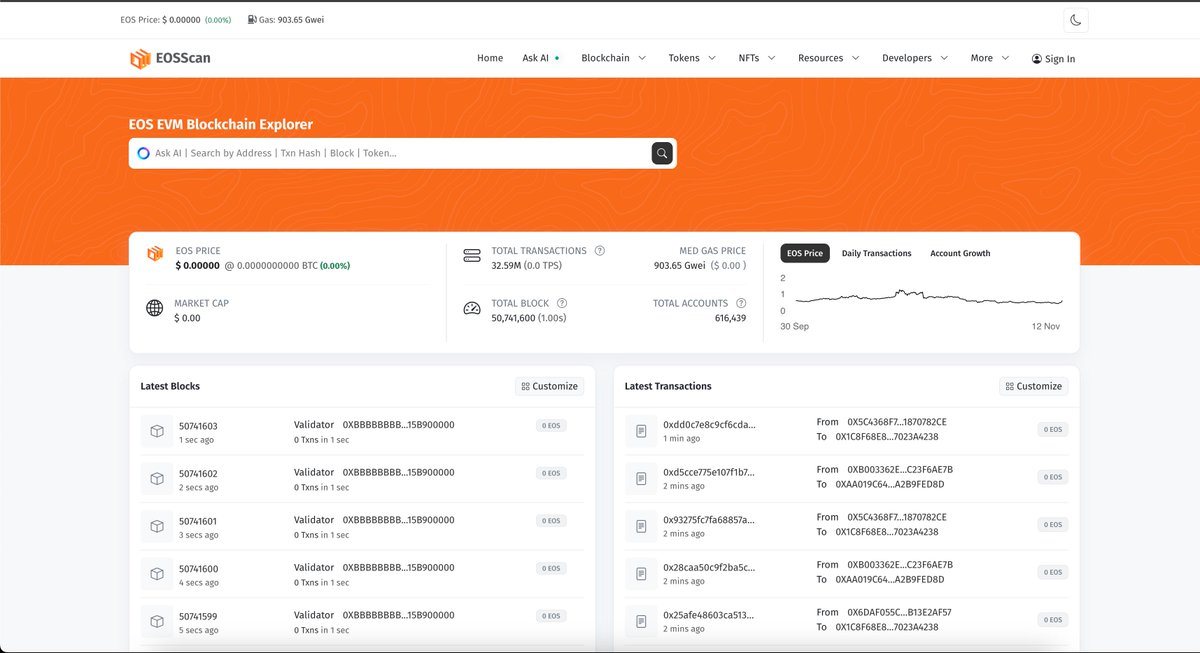Click help icon next to Total Transactions

pos(599,251)
